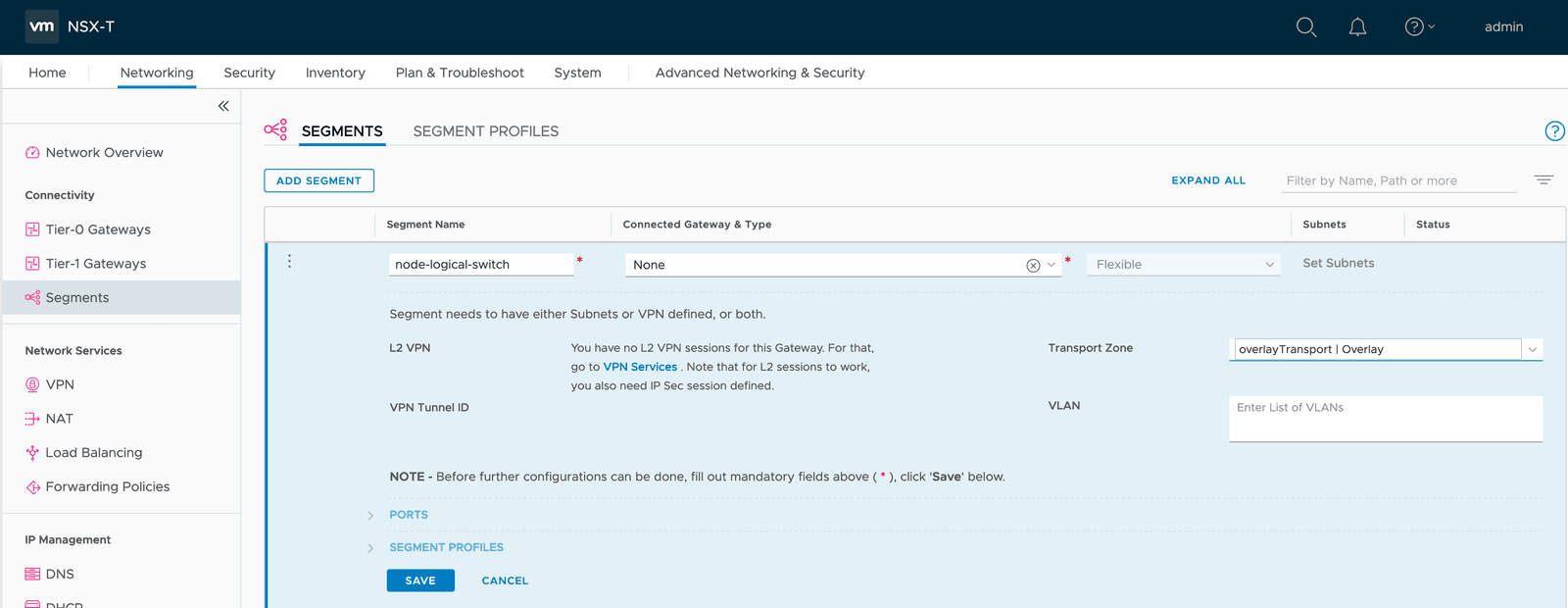Open the help menu in top bar

coord(1419,27)
